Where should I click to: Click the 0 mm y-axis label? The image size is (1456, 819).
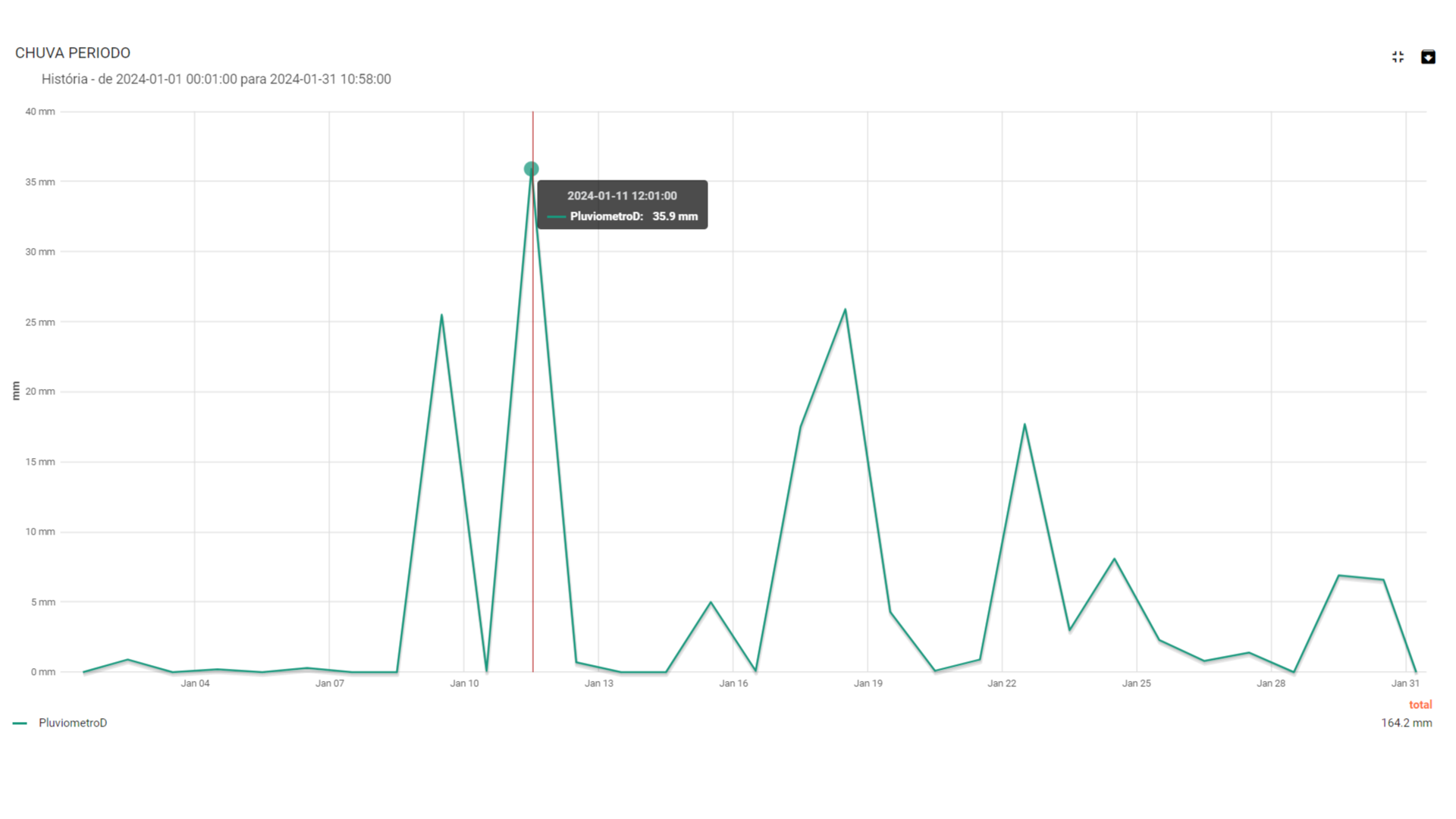pyautogui.click(x=43, y=672)
